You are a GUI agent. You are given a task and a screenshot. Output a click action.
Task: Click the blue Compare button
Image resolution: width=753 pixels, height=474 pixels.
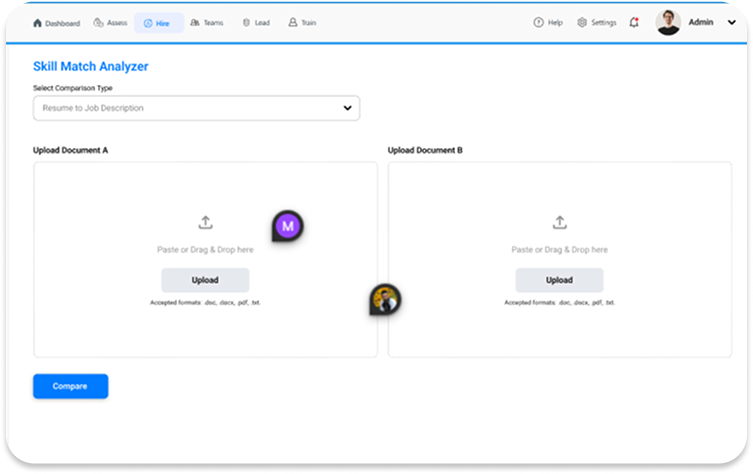tap(70, 386)
